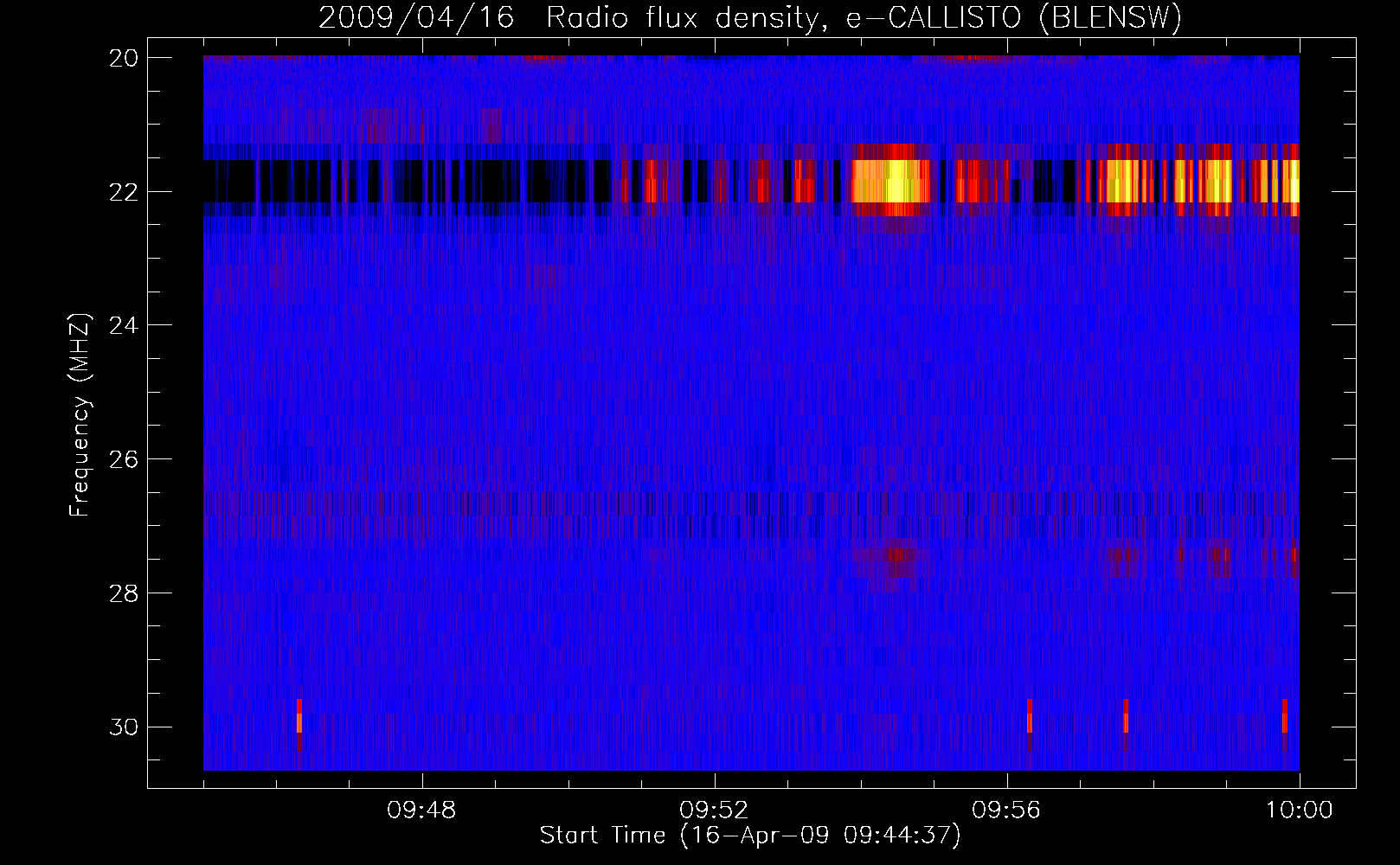Click the 22 frequency tick label
Image resolution: width=1400 pixels, height=865 pixels.
(x=124, y=191)
